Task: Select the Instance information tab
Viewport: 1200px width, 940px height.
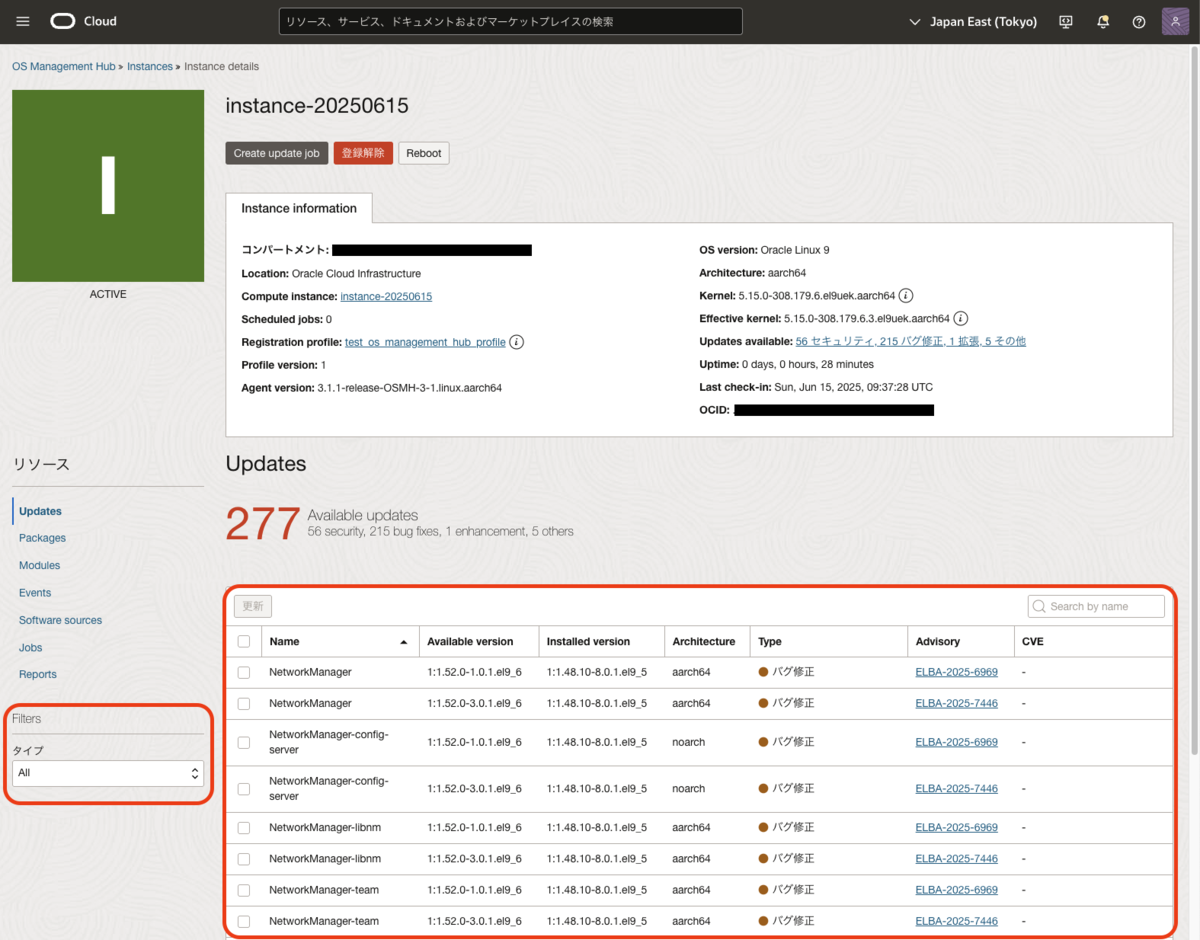Action: 299,208
